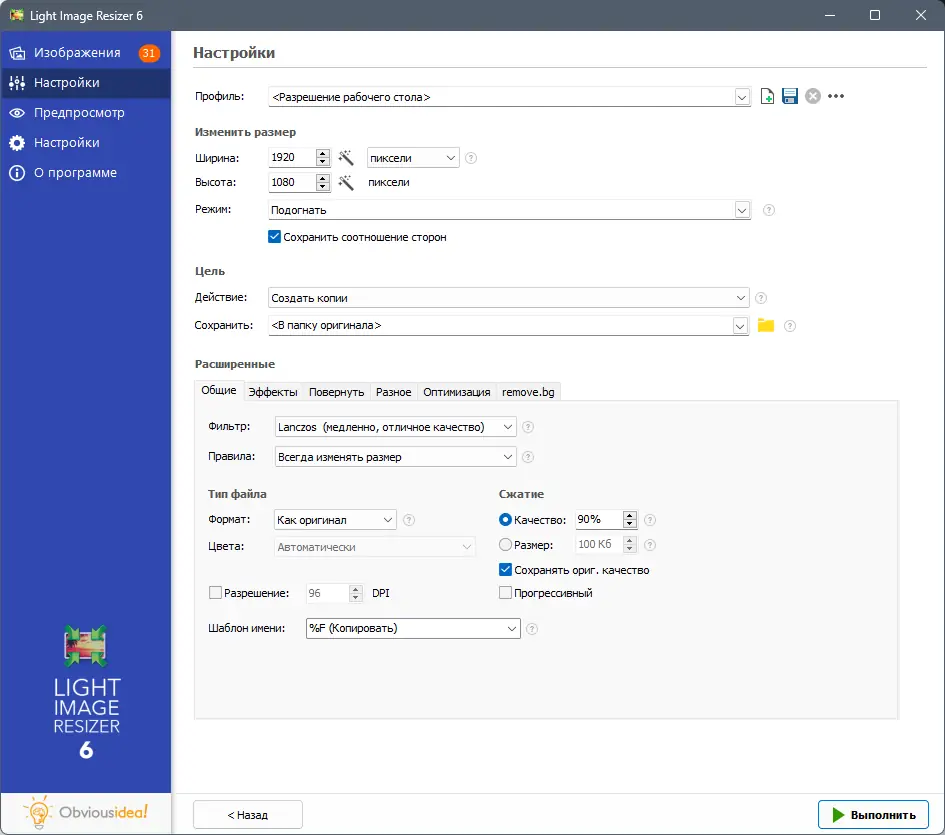Save the current profile using the floppy disk icon

pos(789,95)
